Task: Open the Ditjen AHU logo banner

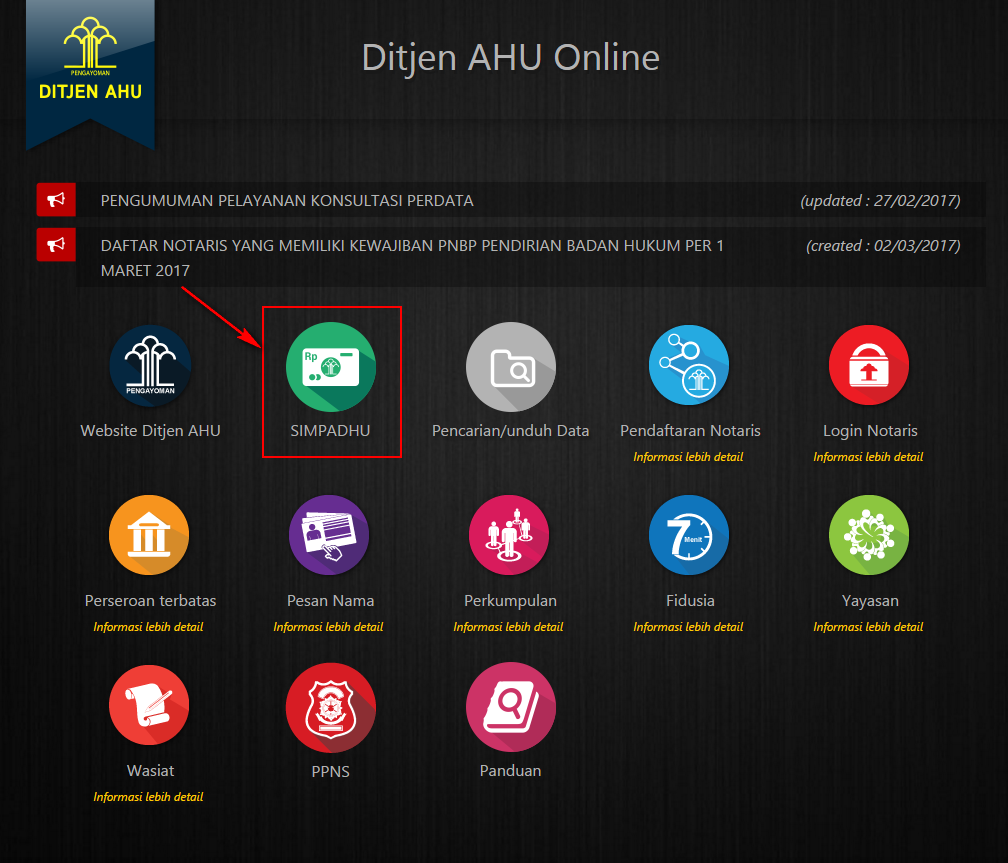Action: (90, 74)
